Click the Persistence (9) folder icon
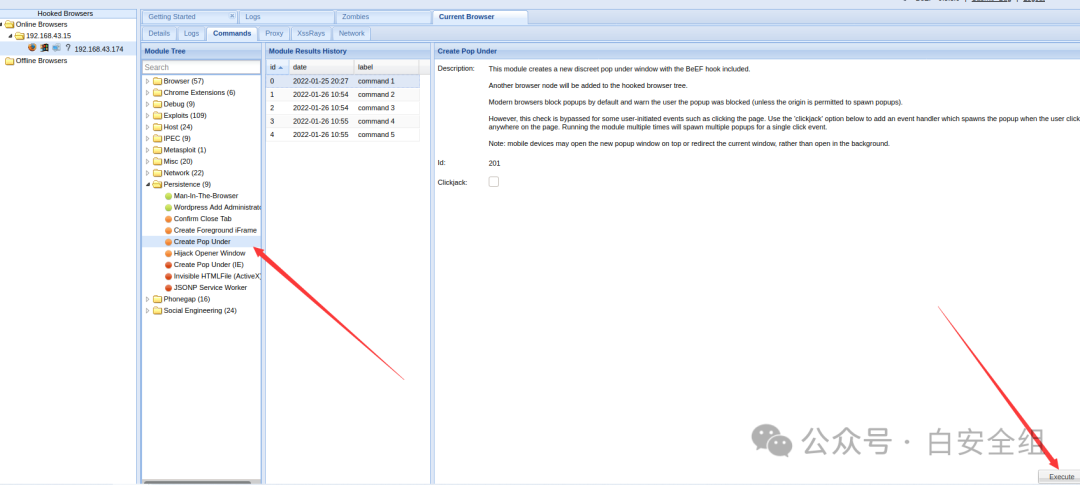The image size is (1080, 485). [158, 184]
